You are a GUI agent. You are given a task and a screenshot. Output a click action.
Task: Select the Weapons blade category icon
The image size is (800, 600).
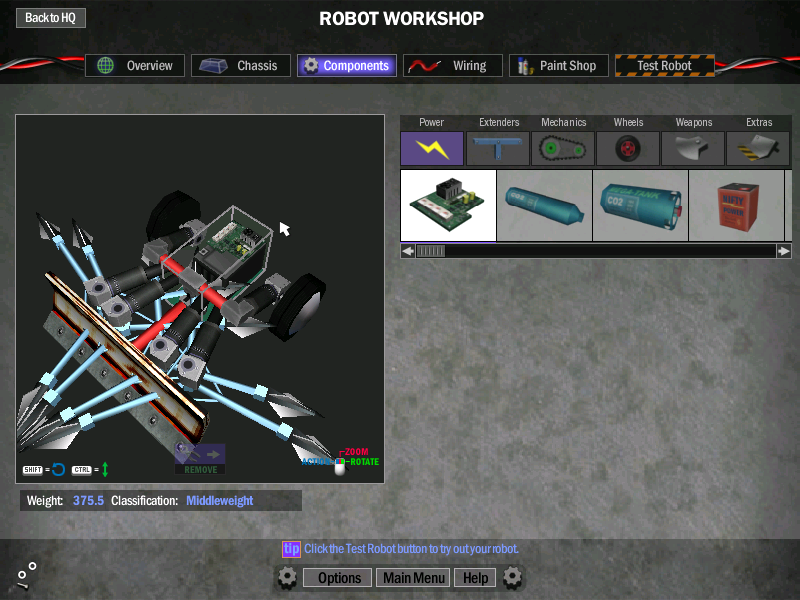coord(693,148)
